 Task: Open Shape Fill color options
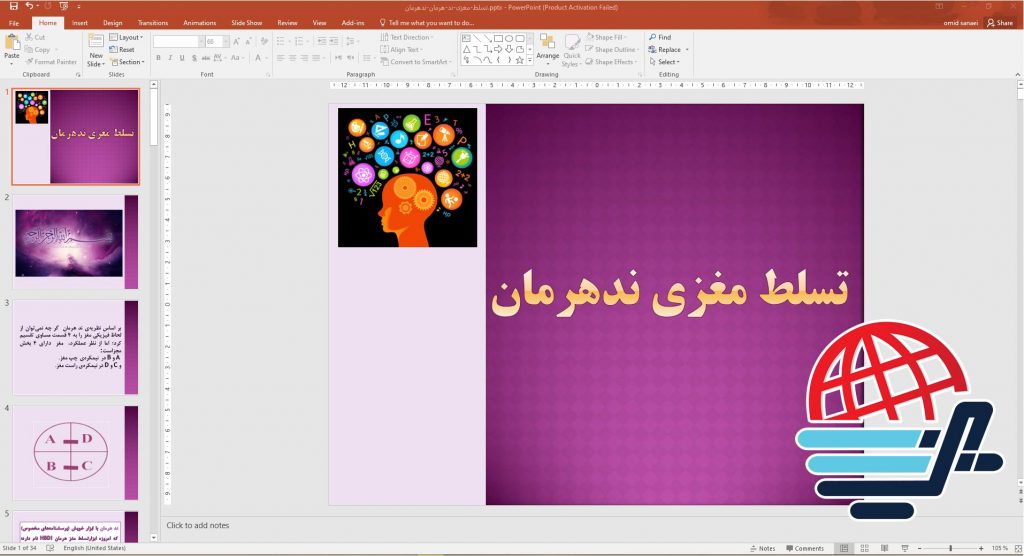tap(605, 37)
